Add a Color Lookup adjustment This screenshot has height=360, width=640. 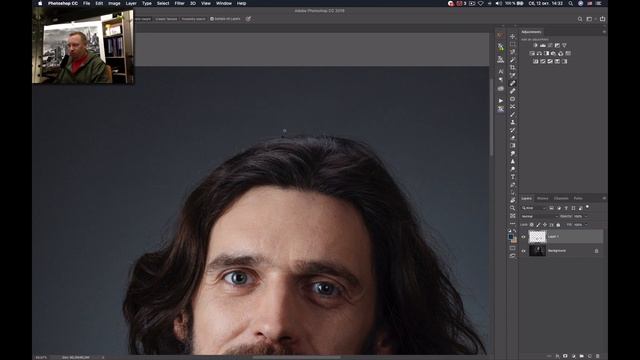point(568,53)
